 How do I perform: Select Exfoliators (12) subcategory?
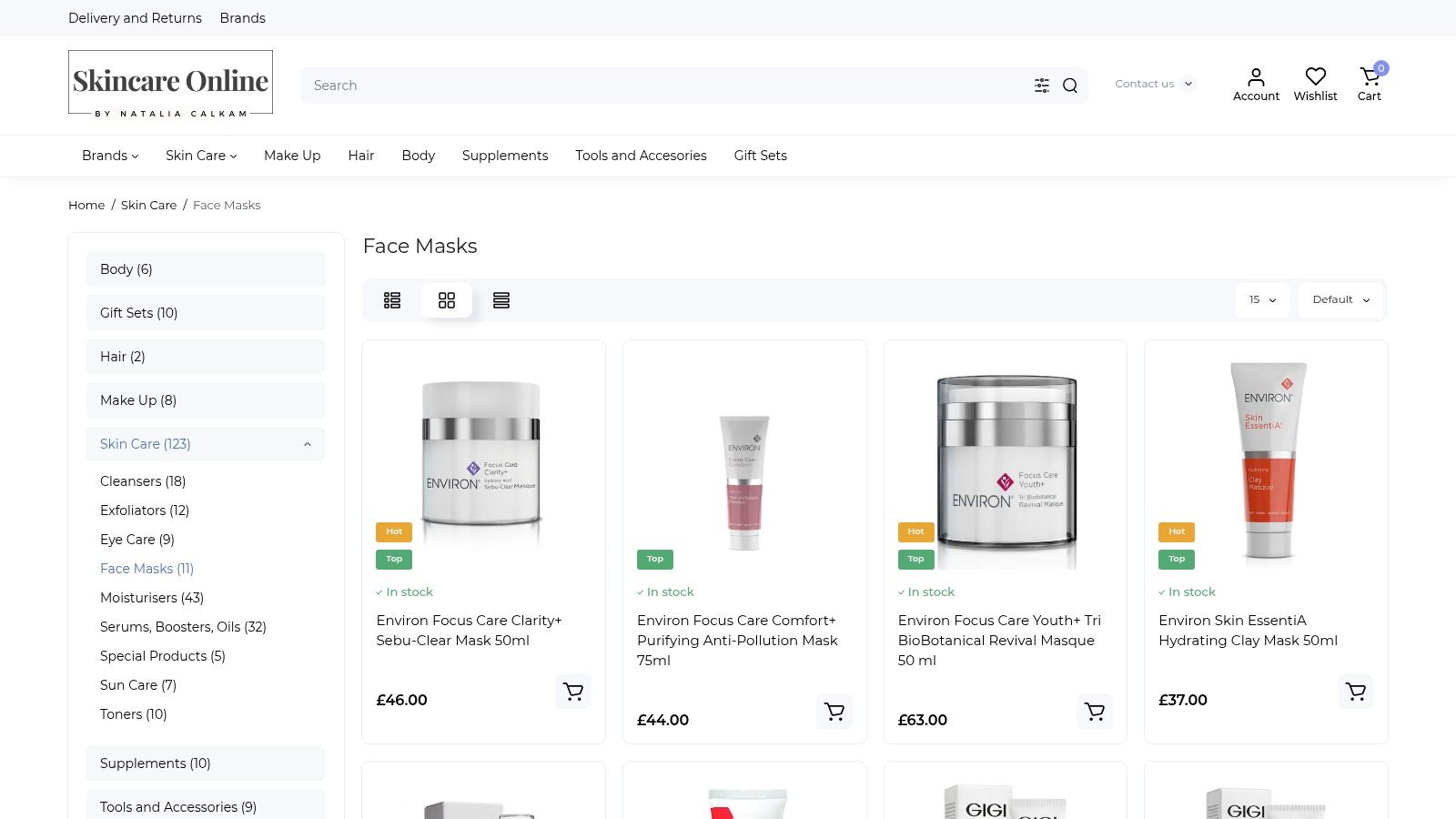(145, 511)
